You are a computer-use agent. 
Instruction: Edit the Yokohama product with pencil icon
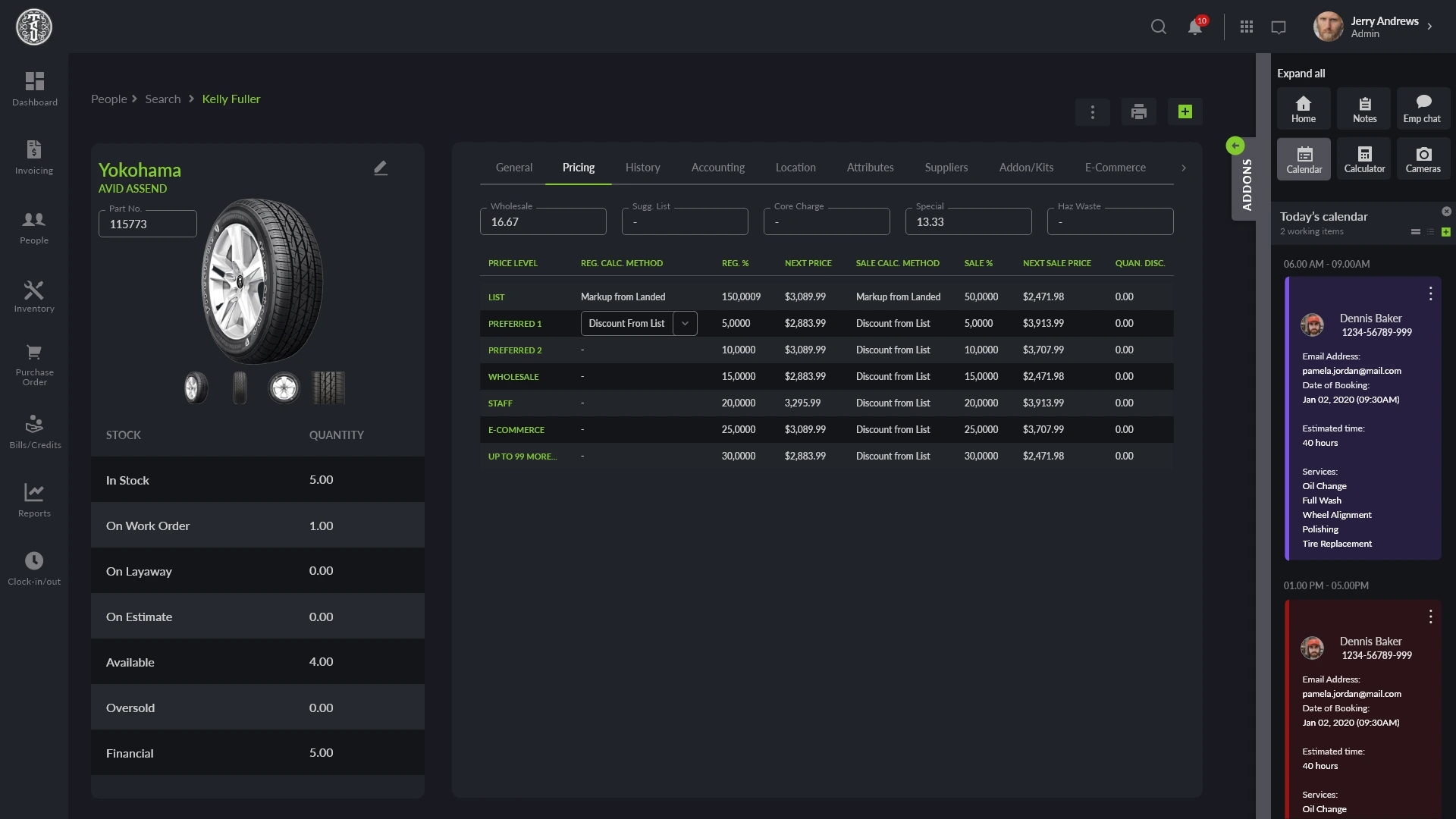(x=381, y=168)
